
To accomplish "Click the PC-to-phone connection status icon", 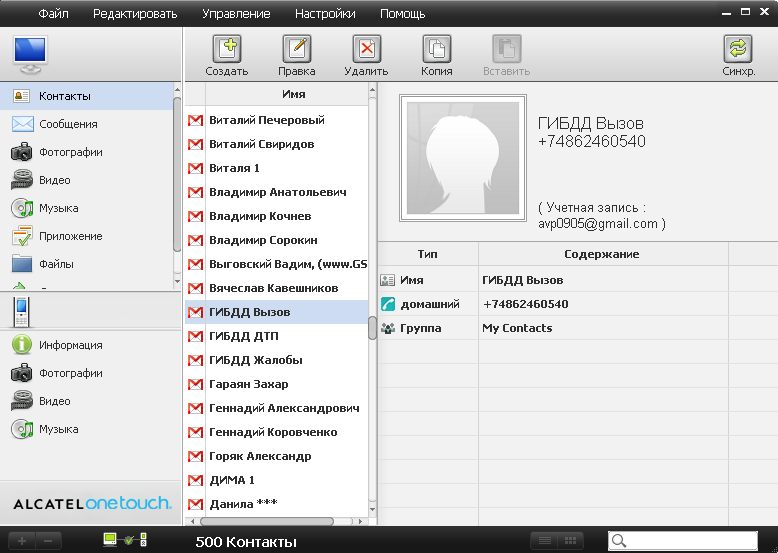I will (125, 539).
